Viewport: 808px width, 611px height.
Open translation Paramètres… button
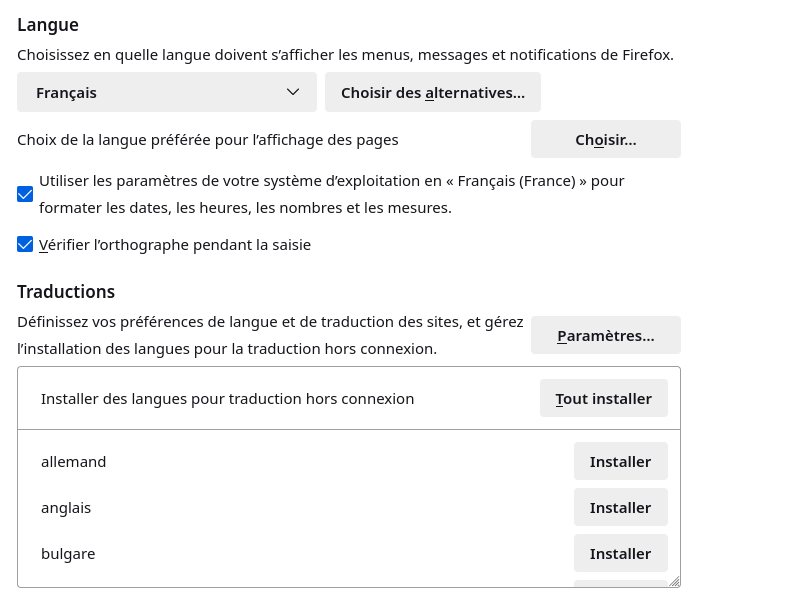point(605,335)
